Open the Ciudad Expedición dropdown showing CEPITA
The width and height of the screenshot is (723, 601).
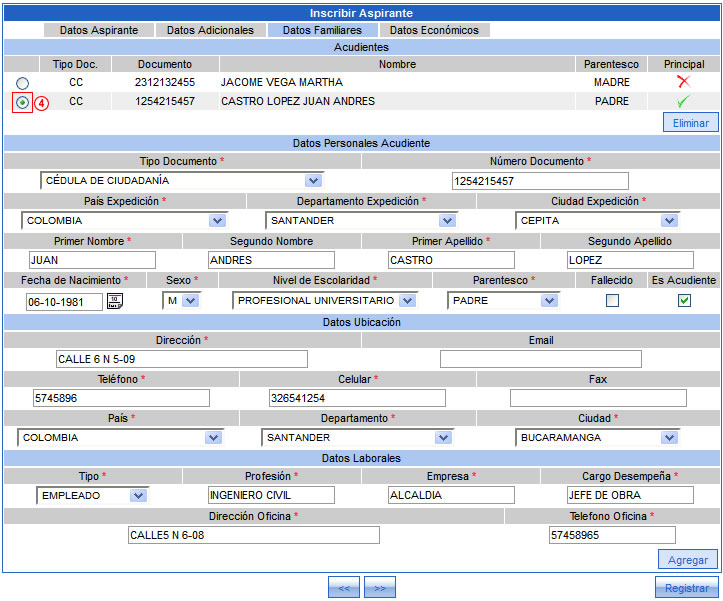[597, 220]
